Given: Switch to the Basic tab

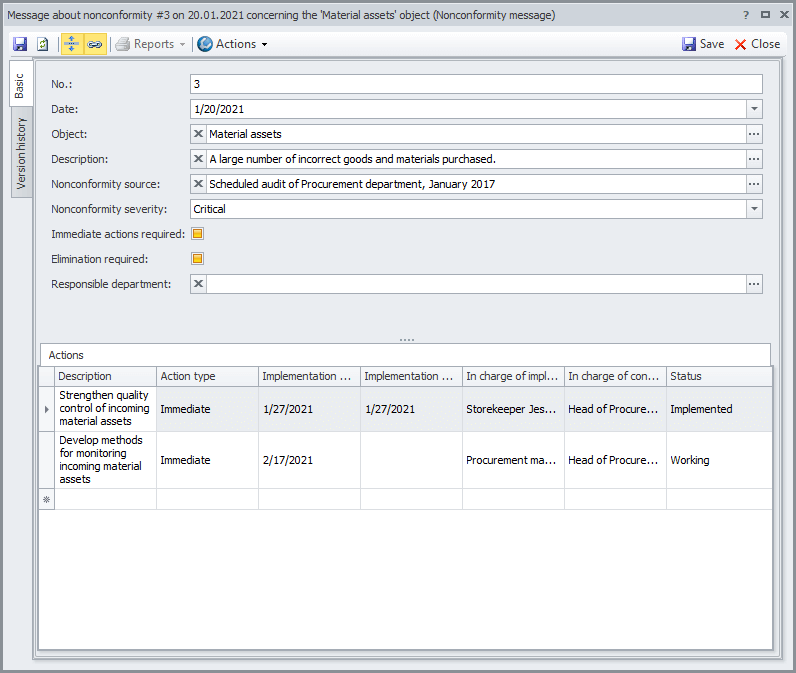Looking at the screenshot, I should pyautogui.click(x=20, y=85).
